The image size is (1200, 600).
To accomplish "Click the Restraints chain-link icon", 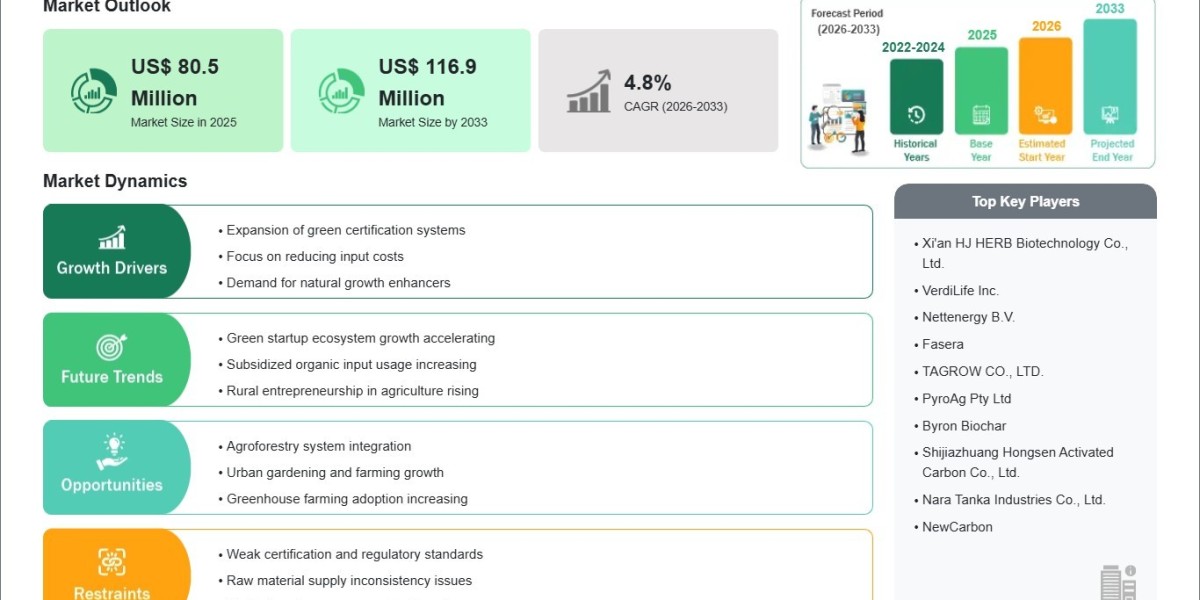I will pos(112,562).
